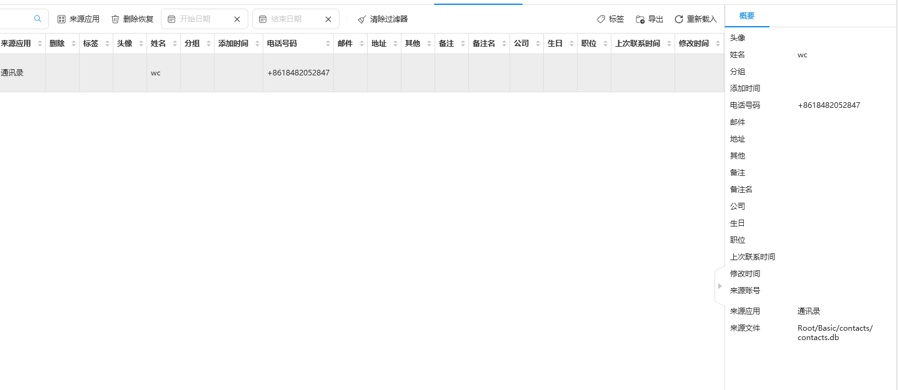Click the 清除过滤器 broom icon
This screenshot has height=390, width=898.
tap(361, 19)
